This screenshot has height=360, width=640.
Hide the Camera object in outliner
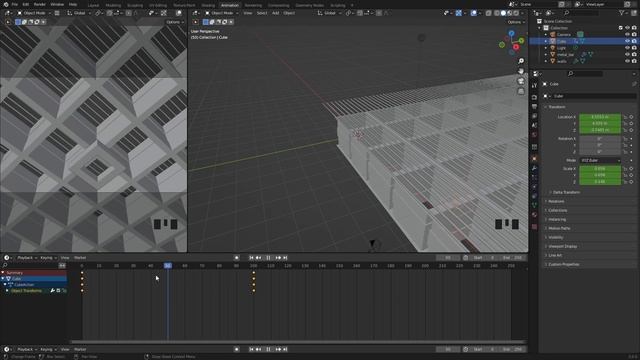627,34
